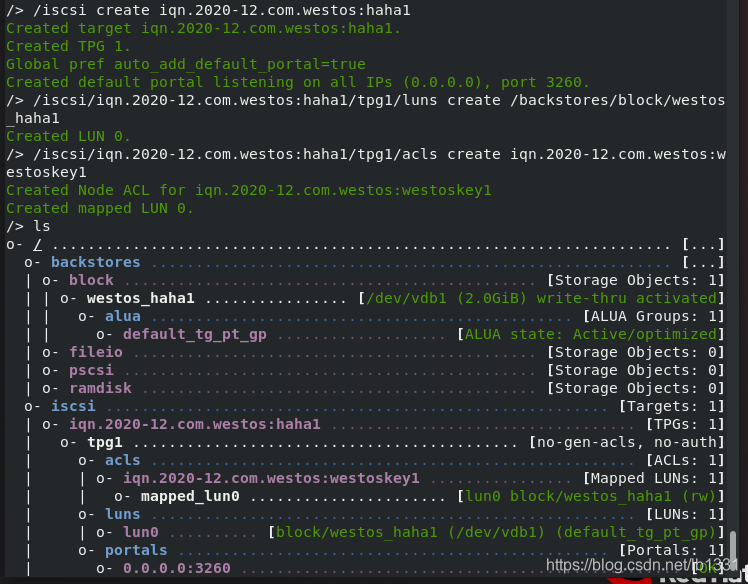This screenshot has width=748, height=584.
Task: Select the "lun0" row name
Action: [x=141, y=532]
